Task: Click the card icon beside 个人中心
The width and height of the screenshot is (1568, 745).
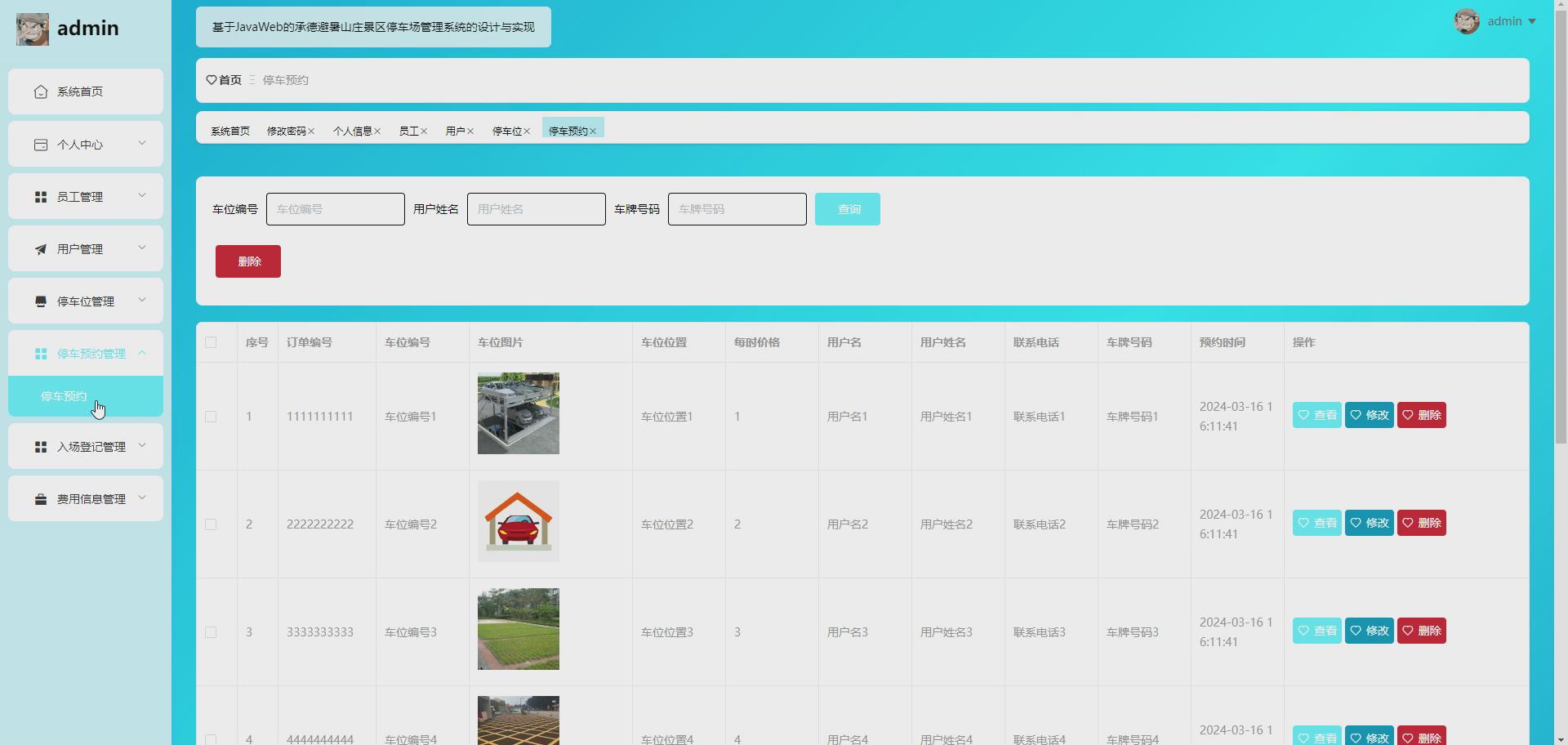Action: [41, 145]
